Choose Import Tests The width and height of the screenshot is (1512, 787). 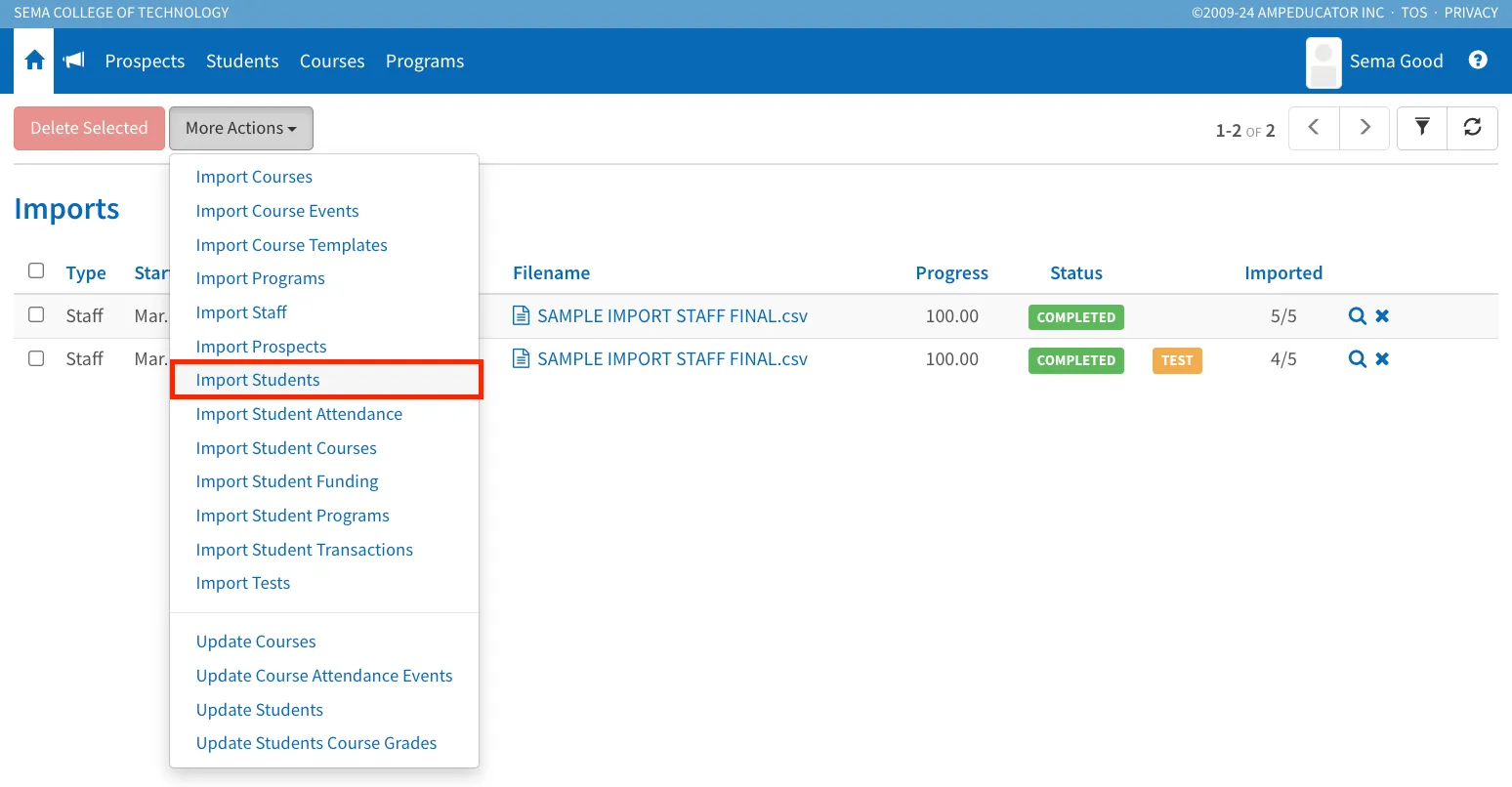tap(243, 583)
